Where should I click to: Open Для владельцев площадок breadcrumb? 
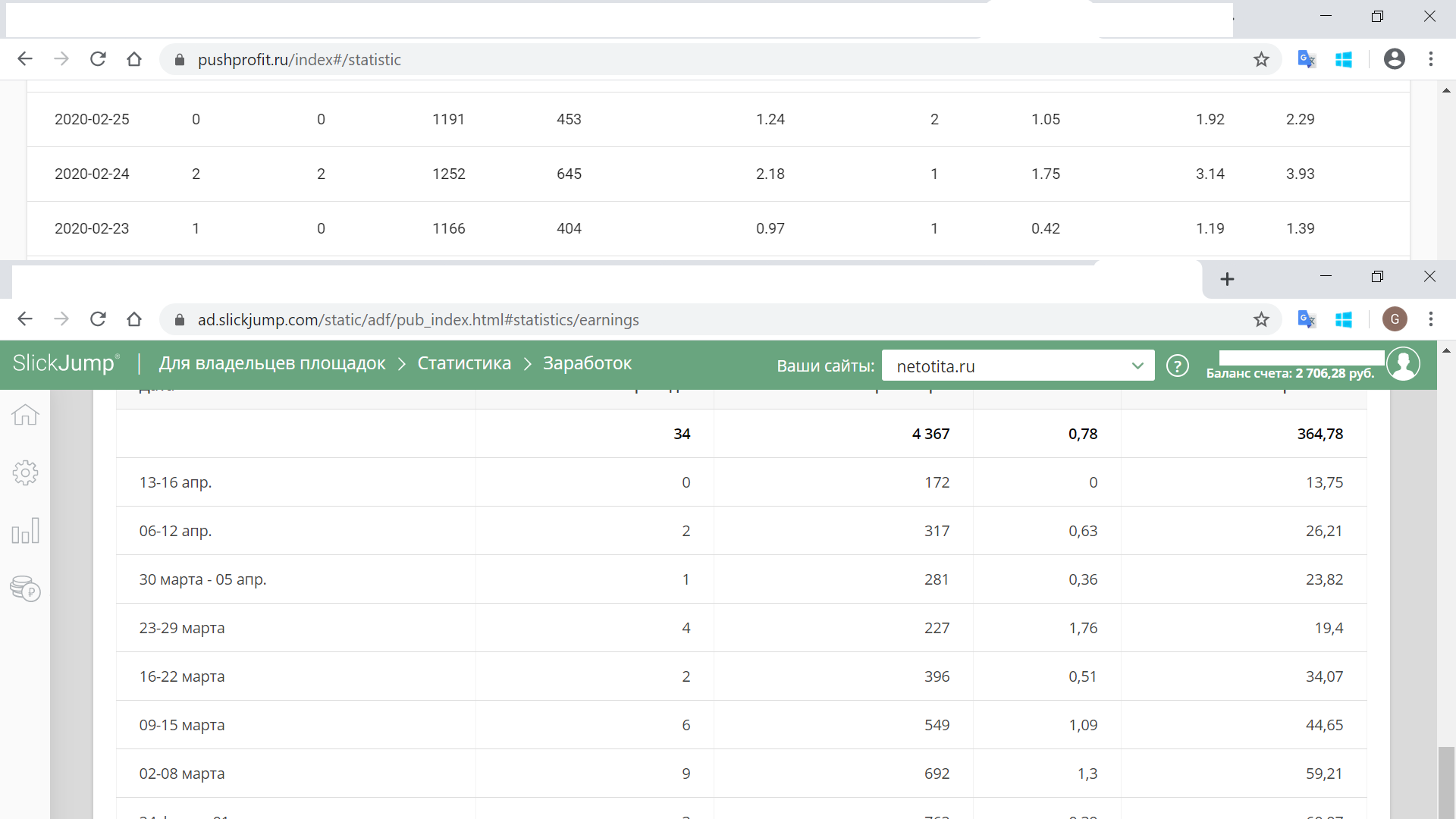tap(272, 363)
